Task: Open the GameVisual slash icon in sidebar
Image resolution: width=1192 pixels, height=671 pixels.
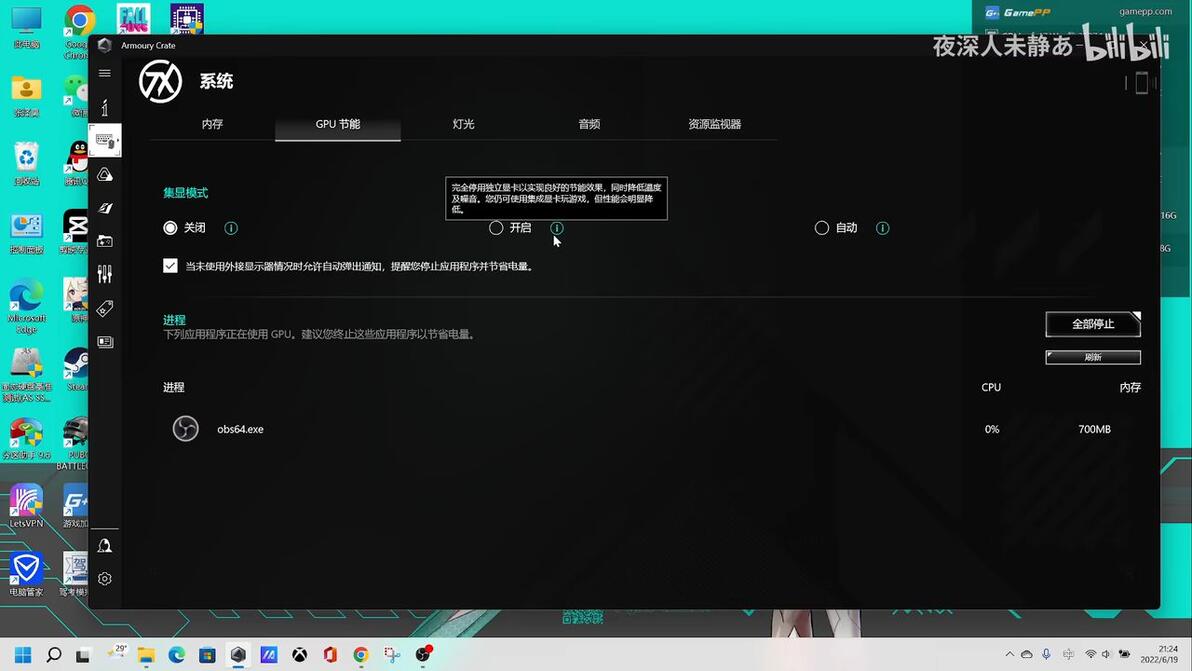Action: coord(105,207)
